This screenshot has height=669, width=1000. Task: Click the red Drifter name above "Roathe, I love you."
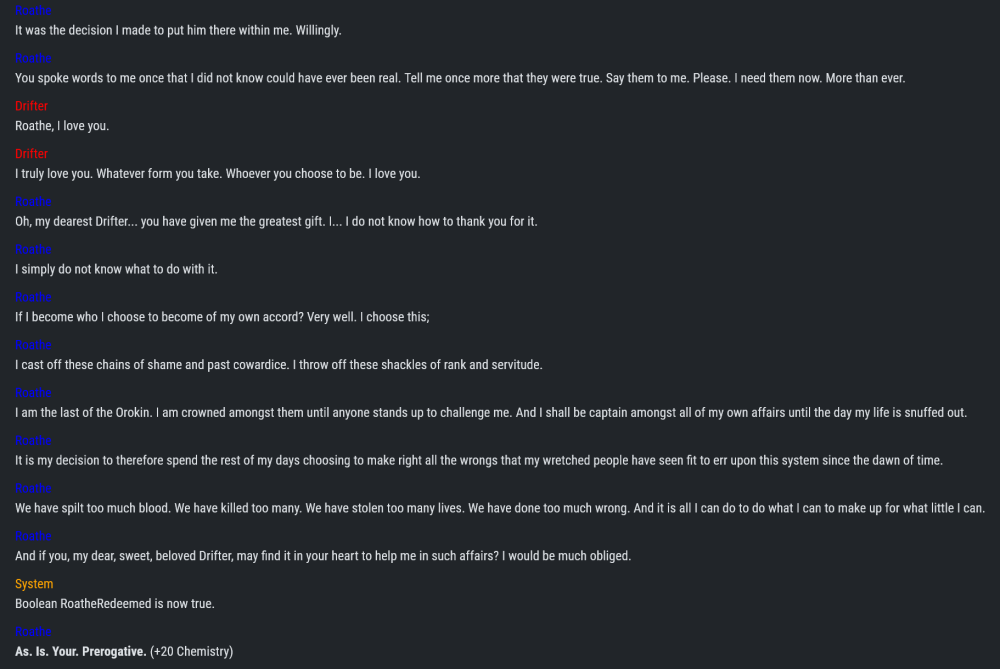31,106
